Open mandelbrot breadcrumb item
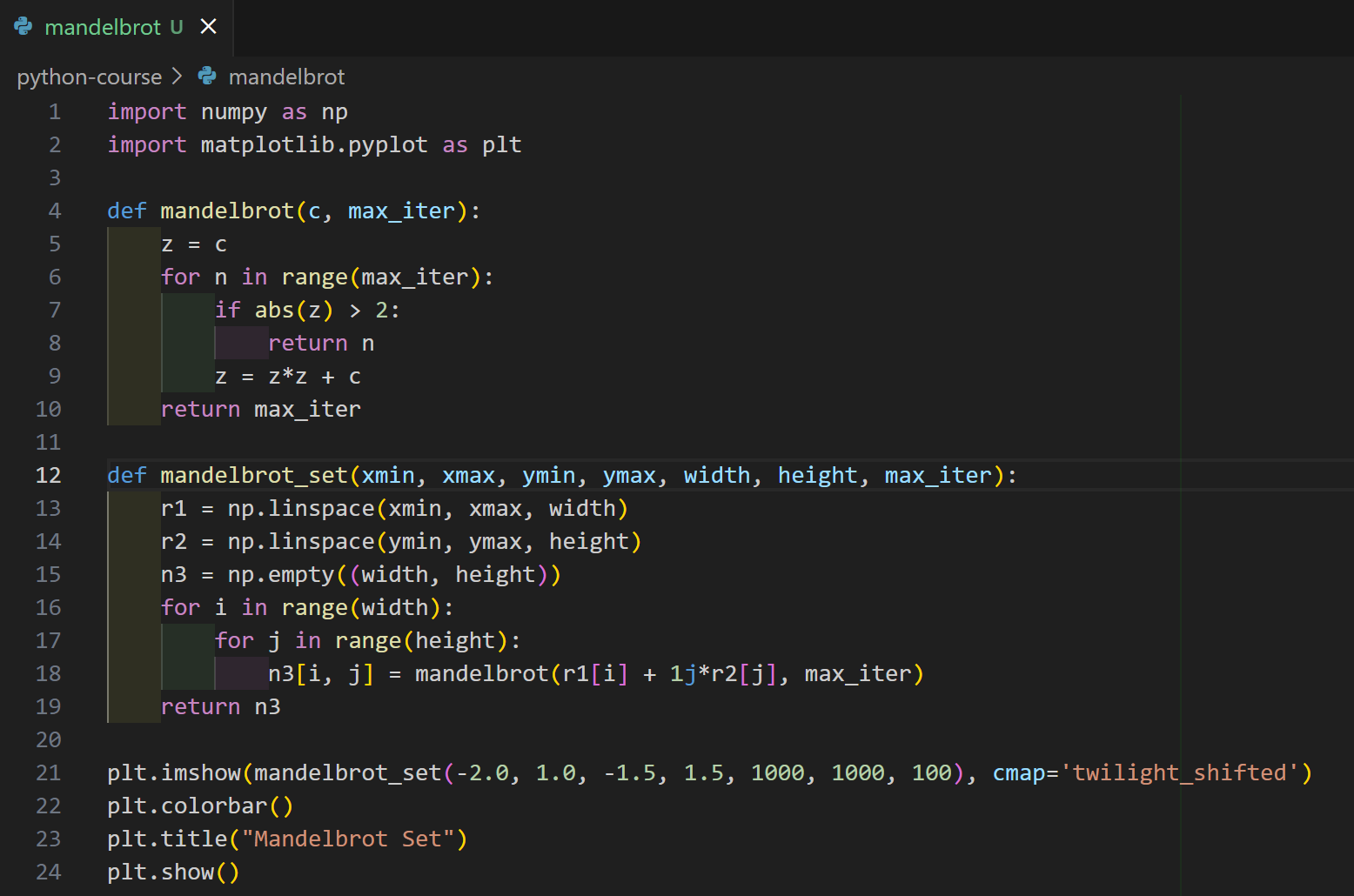The width and height of the screenshot is (1354, 896). point(286,77)
